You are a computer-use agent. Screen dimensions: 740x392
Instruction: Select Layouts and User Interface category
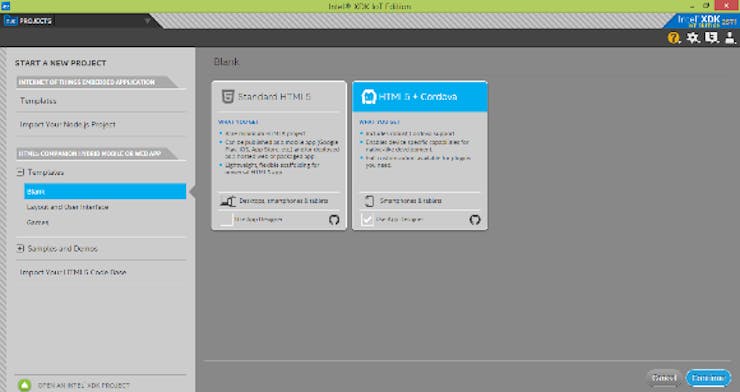[67, 207]
